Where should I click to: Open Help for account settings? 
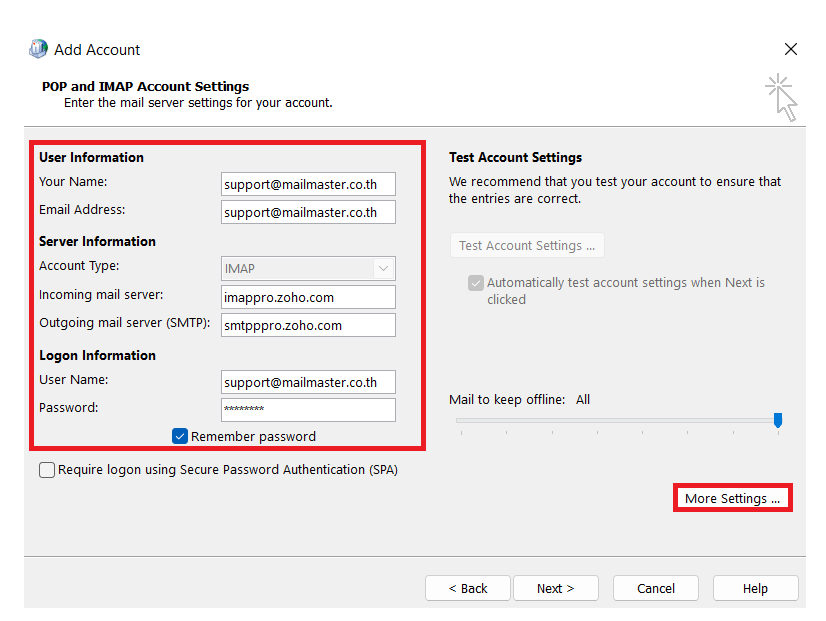pyautogui.click(x=755, y=588)
